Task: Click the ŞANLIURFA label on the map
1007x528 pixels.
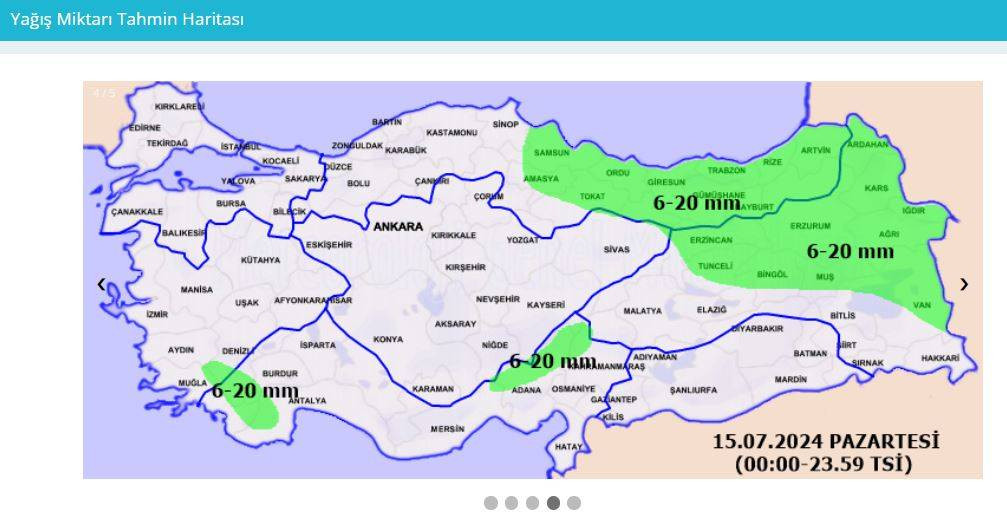Action: pos(694,390)
